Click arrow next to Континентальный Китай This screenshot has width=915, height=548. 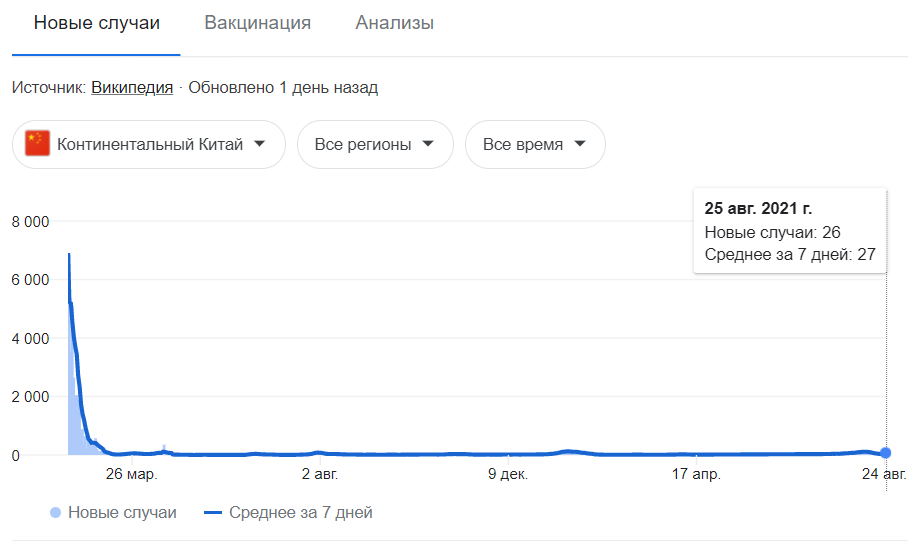[260, 144]
